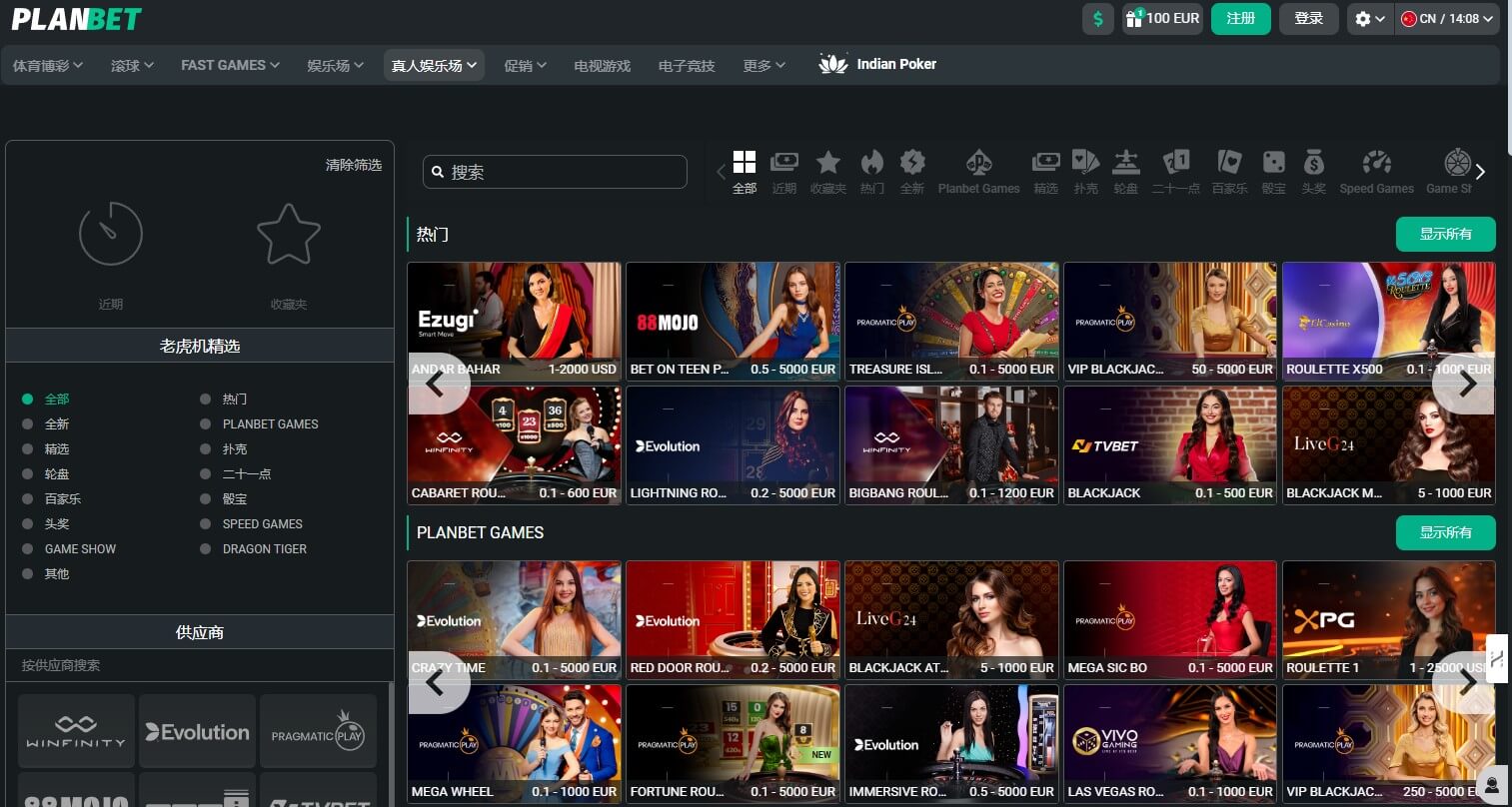The height and width of the screenshot is (807, 1512).
Task: Expand the 更多 dropdown menu
Action: pyautogui.click(x=763, y=65)
